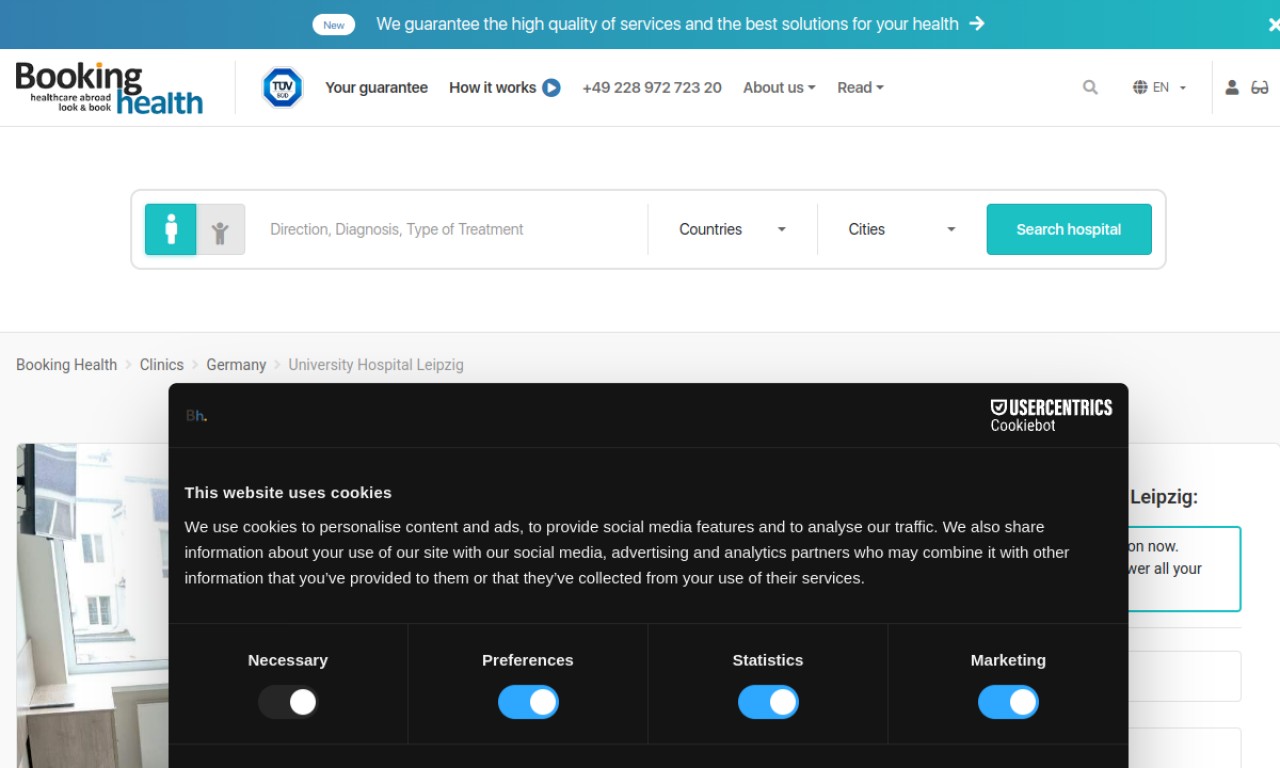Image resolution: width=1280 pixels, height=768 pixels.
Task: Expand the Read menu
Action: point(860,88)
